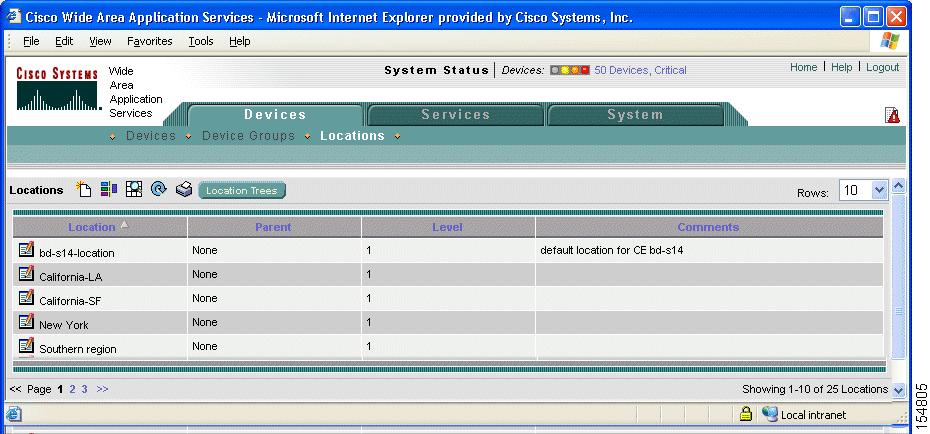The height and width of the screenshot is (434, 930).
Task: Open the Tools menu
Action: (x=201, y=41)
